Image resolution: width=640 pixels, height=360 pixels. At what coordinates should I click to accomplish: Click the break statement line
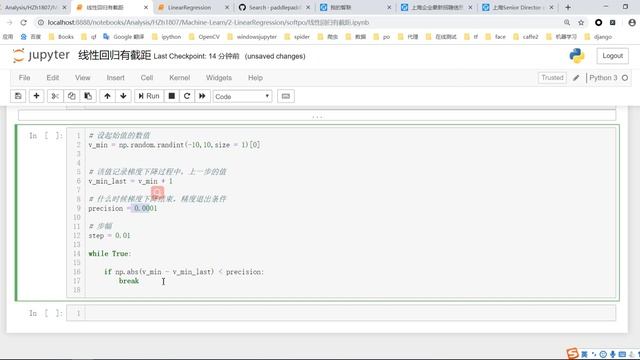129,281
